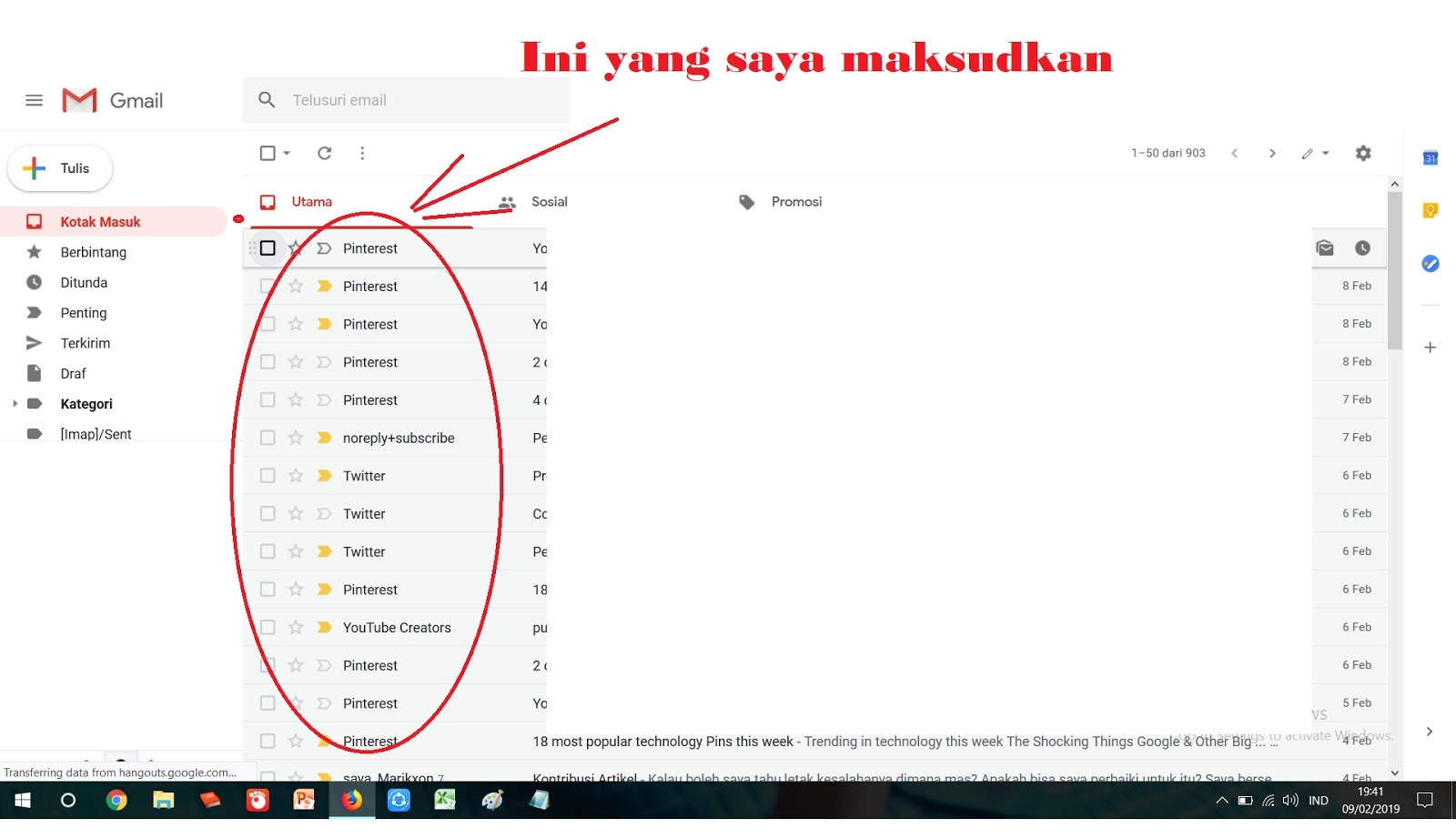Open Gmail settings via the gear icon
This screenshot has width=1456, height=838.
pos(1363,153)
